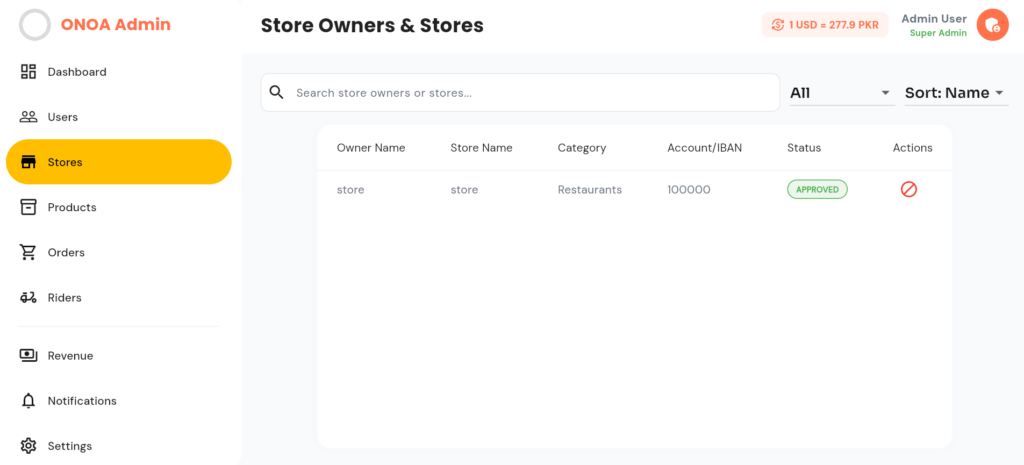
Task: Click the Revenue cash icon
Action: (28, 355)
